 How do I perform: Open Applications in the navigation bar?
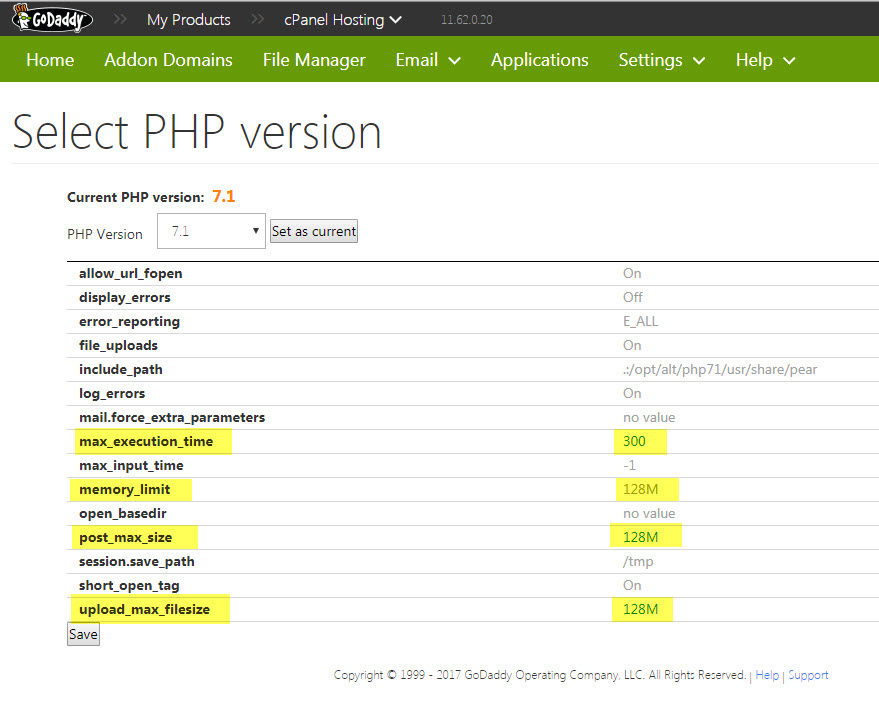tap(539, 60)
